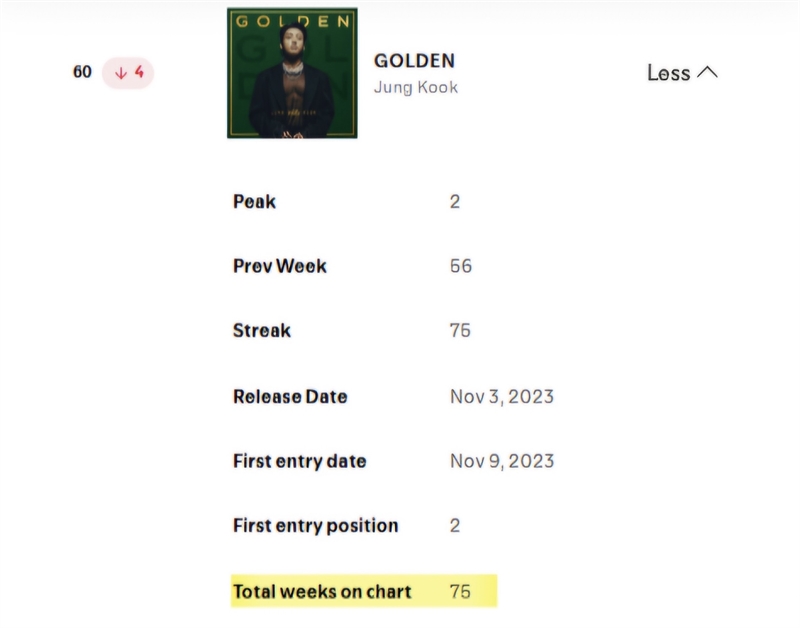Select the Peak label
The height and width of the screenshot is (628, 800).
[254, 201]
